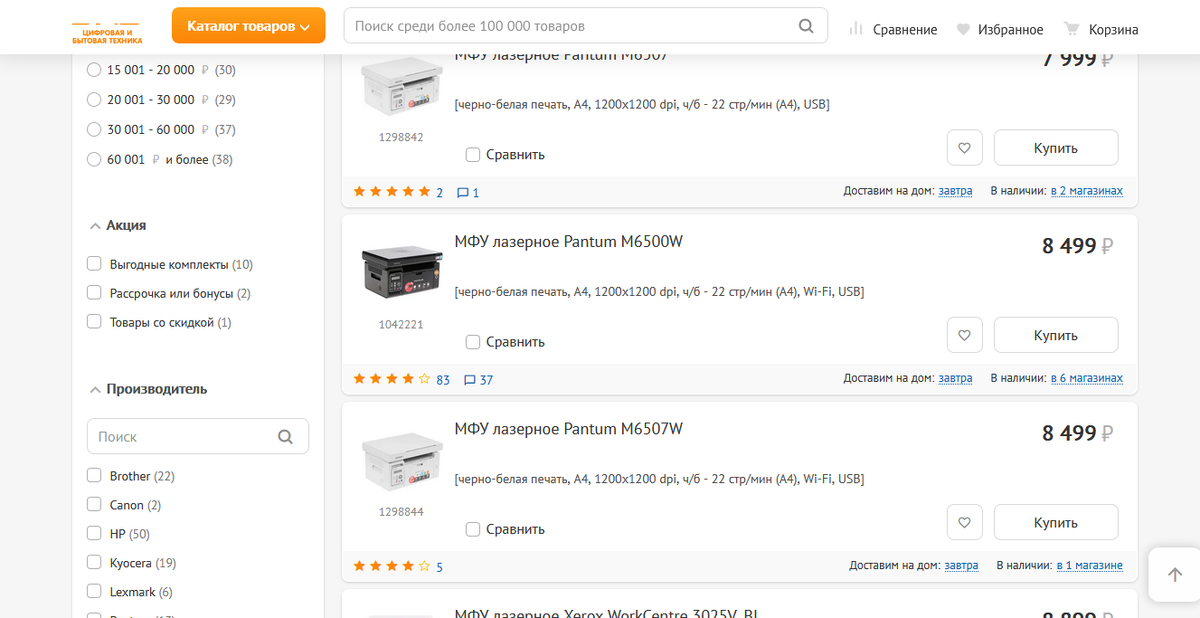Check Brother manufacturer filter
1200x618 pixels.
click(94, 475)
